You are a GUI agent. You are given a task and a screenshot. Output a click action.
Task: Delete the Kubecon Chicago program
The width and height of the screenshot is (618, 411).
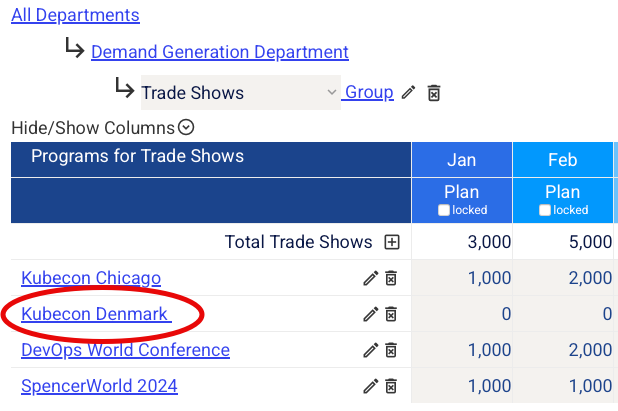click(391, 278)
